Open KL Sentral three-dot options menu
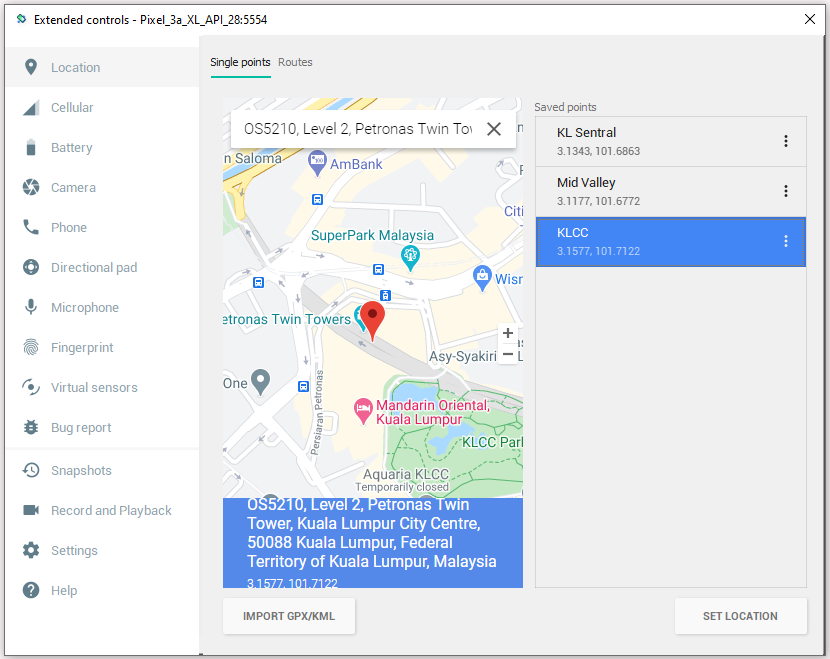The image size is (830, 659). 786,141
